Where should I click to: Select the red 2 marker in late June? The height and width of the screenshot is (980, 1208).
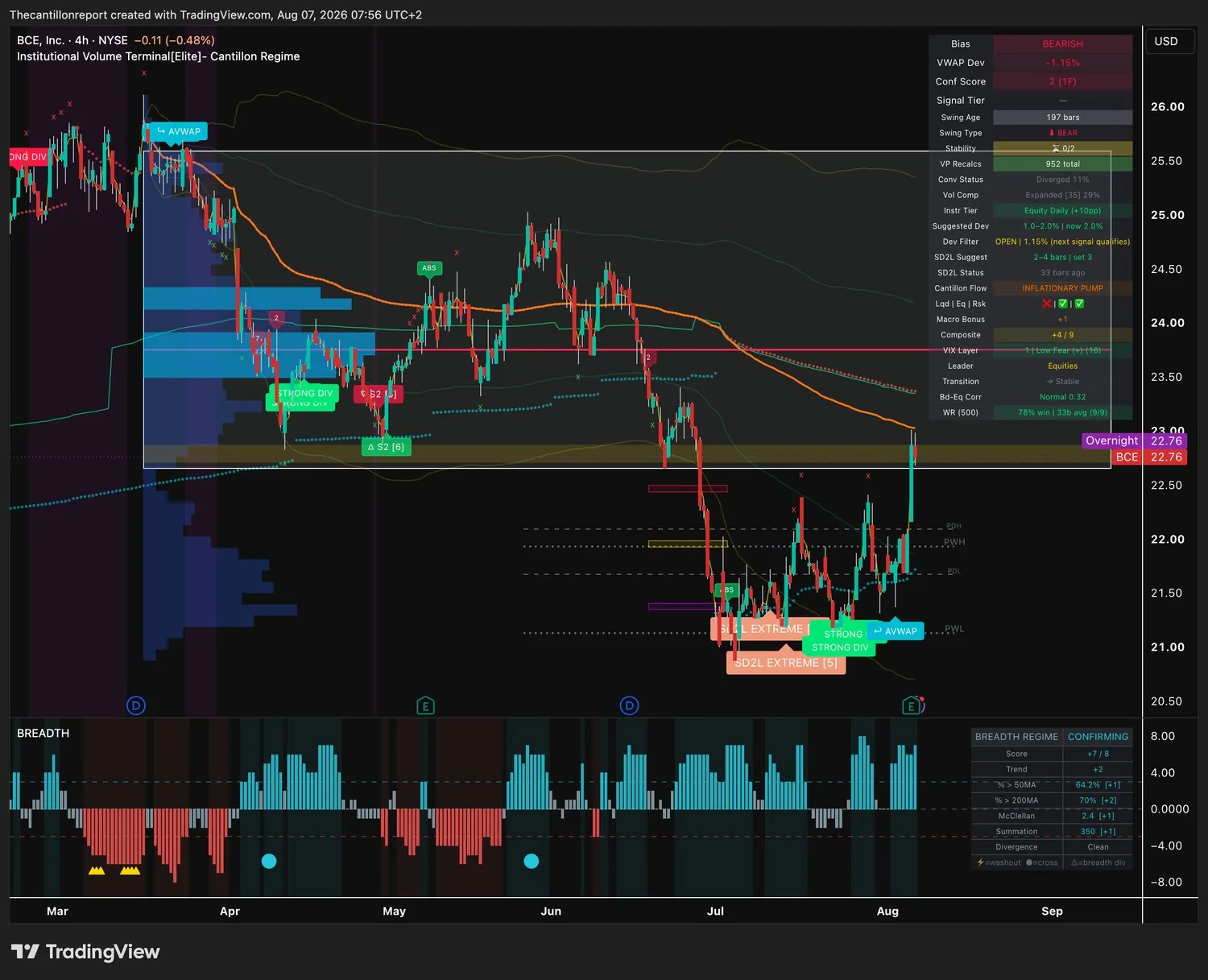click(647, 357)
